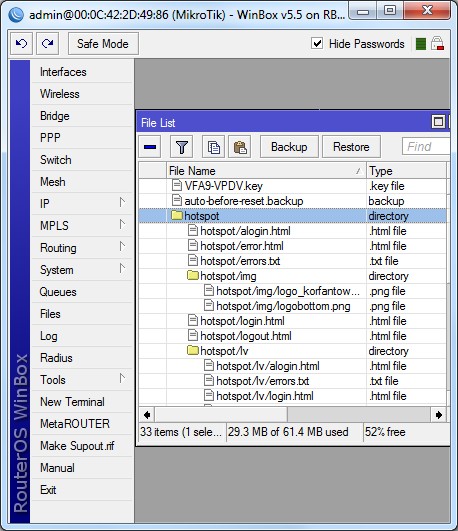Toggle the Hide Passwords checkbox
Image resolution: width=458 pixels, height=531 pixels.
coord(317,43)
